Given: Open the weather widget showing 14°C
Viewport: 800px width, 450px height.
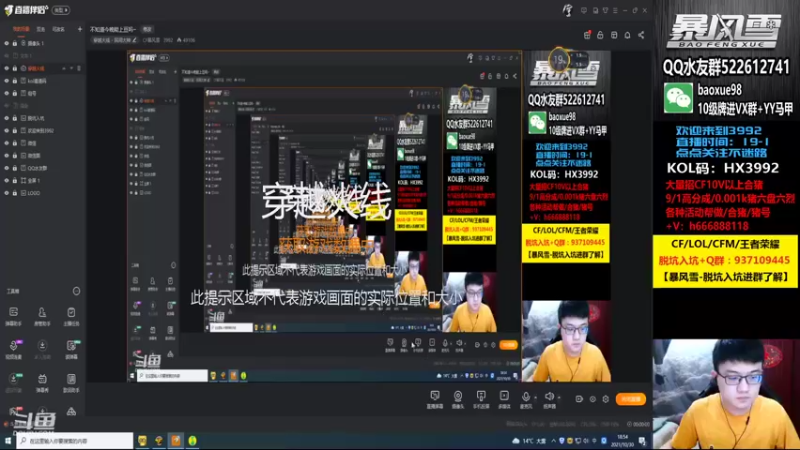Looking at the screenshot, I should pos(529,440).
